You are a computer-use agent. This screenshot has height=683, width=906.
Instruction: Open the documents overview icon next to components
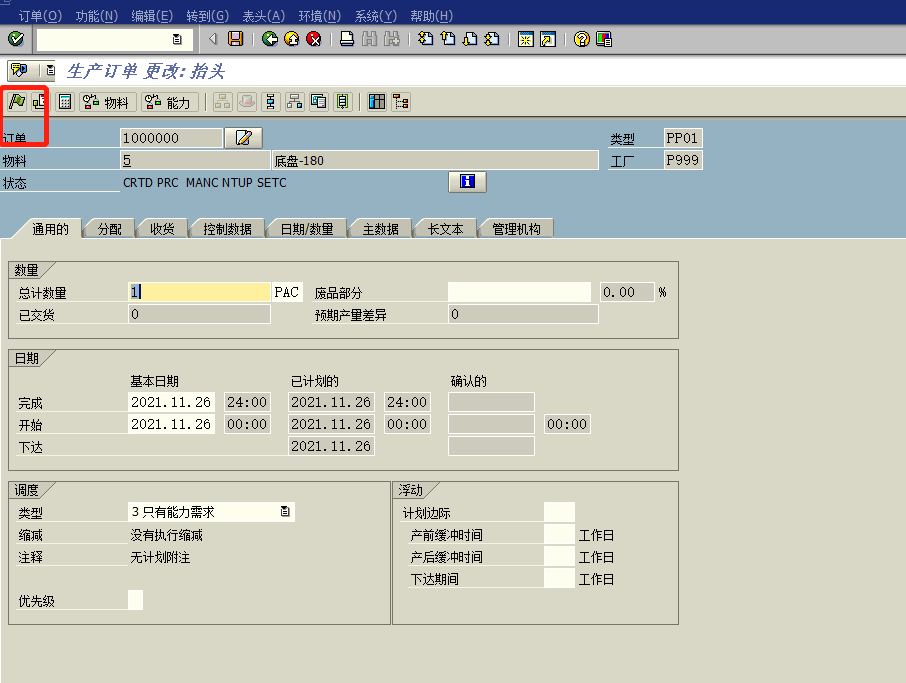pyautogui.click(x=319, y=102)
